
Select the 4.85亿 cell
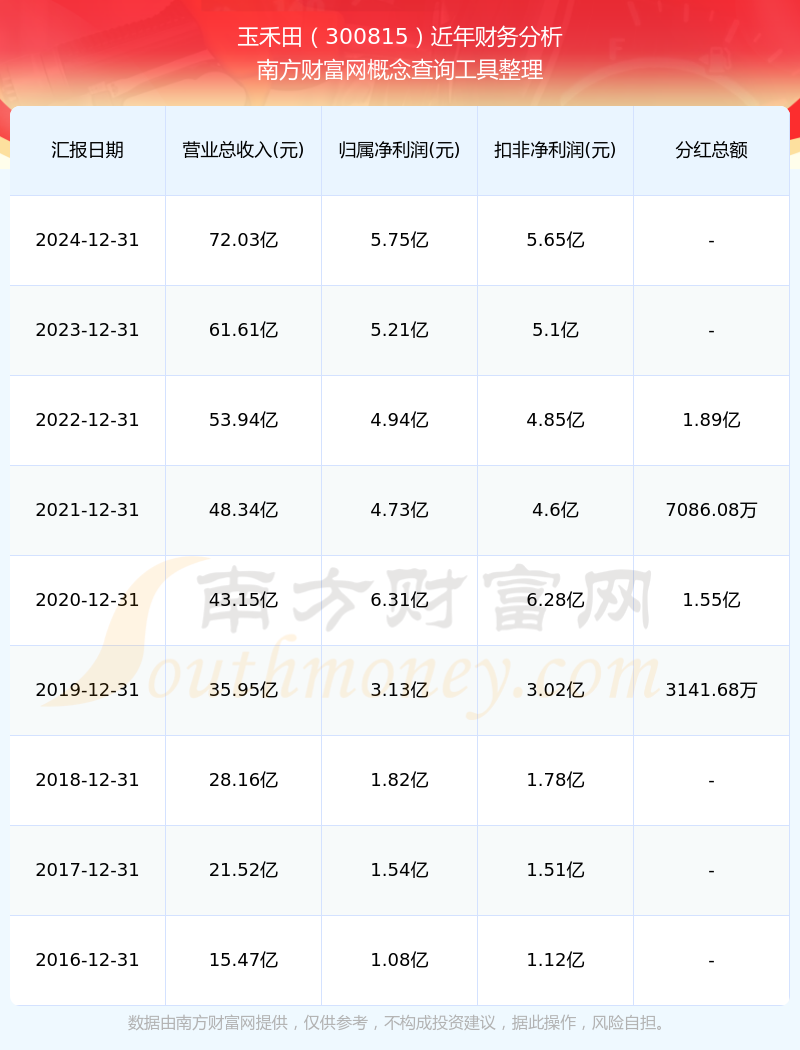tap(556, 421)
